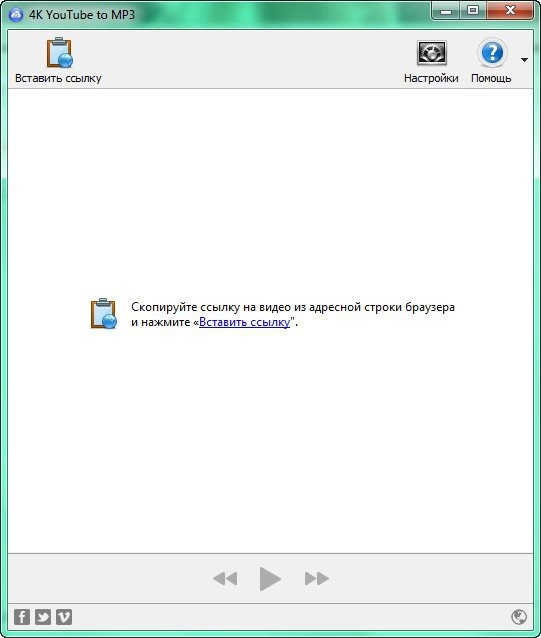The height and width of the screenshot is (638, 541).
Task: Open the Vimeo icon in the footer
Action: (x=64, y=617)
